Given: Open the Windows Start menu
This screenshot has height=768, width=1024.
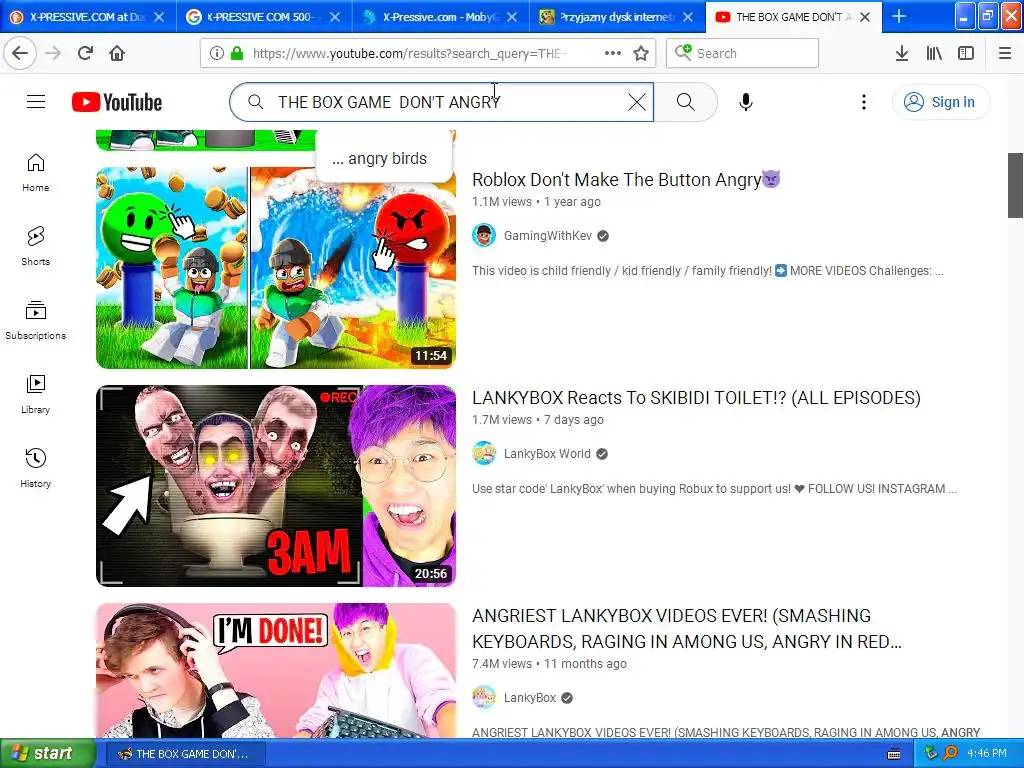Looking at the screenshot, I should (48, 753).
